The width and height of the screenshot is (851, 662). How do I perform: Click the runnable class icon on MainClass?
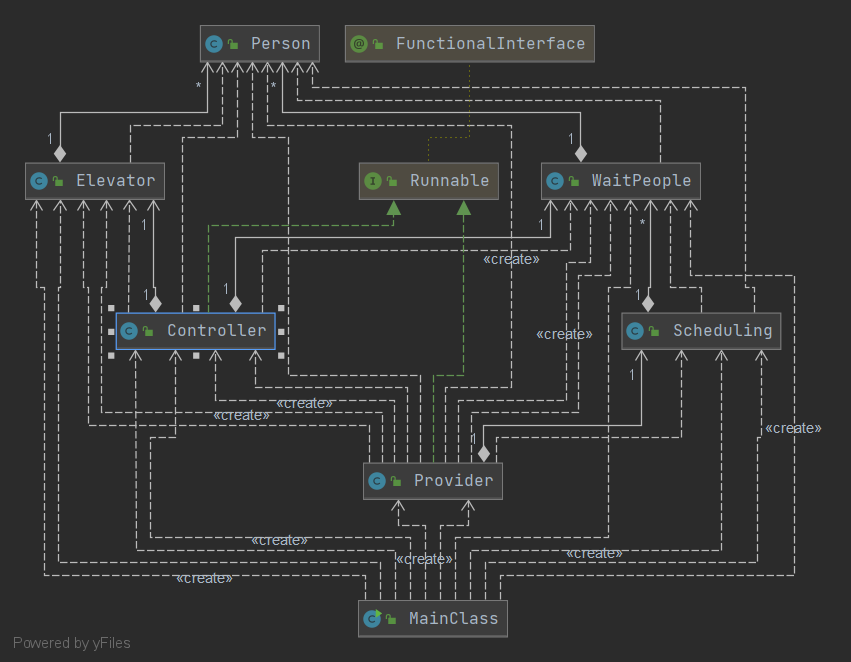point(372,618)
